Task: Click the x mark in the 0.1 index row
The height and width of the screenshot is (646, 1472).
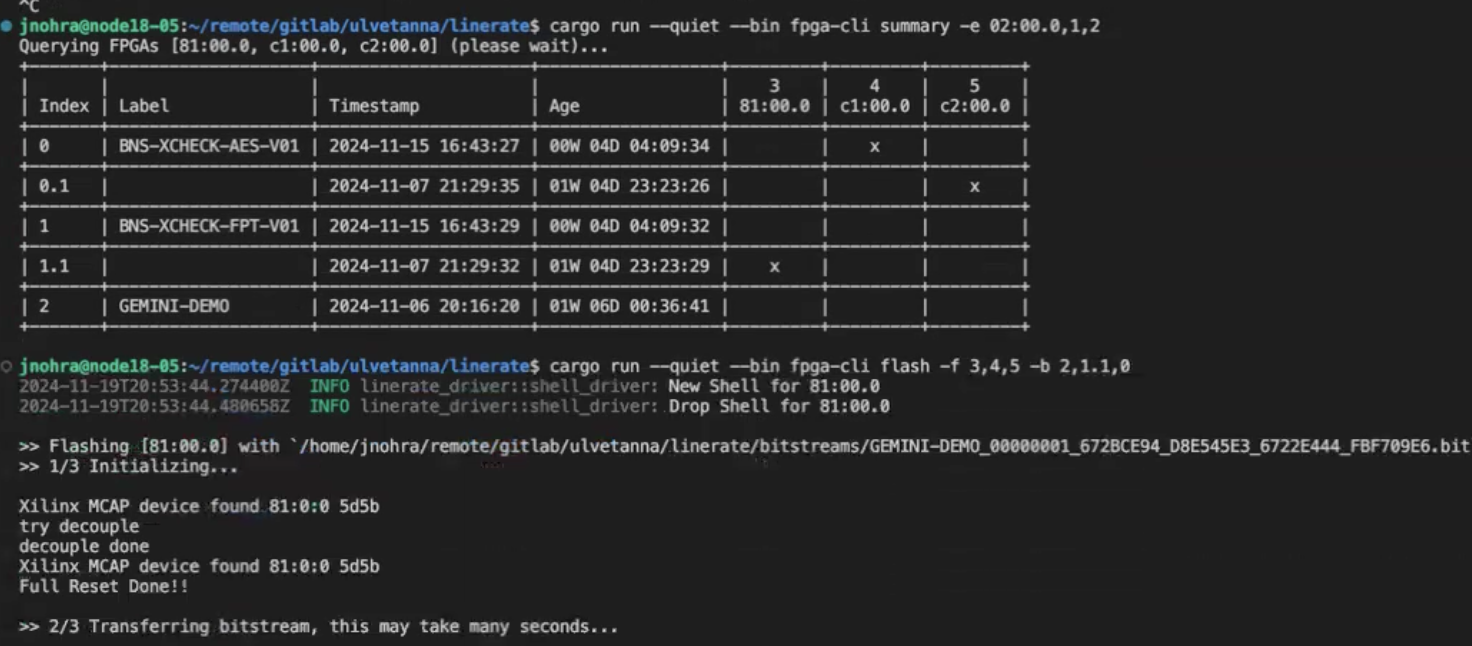Action: tap(974, 186)
